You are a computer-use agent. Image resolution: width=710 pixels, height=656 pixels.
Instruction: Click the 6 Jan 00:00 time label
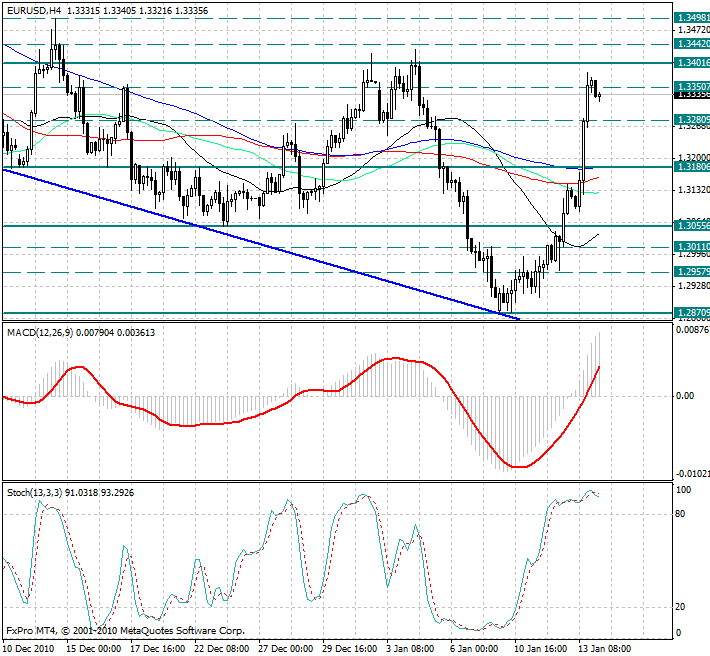474,649
